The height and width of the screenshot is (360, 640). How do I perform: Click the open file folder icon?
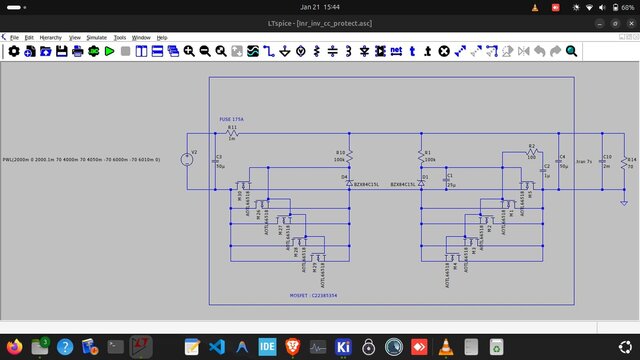coord(46,51)
